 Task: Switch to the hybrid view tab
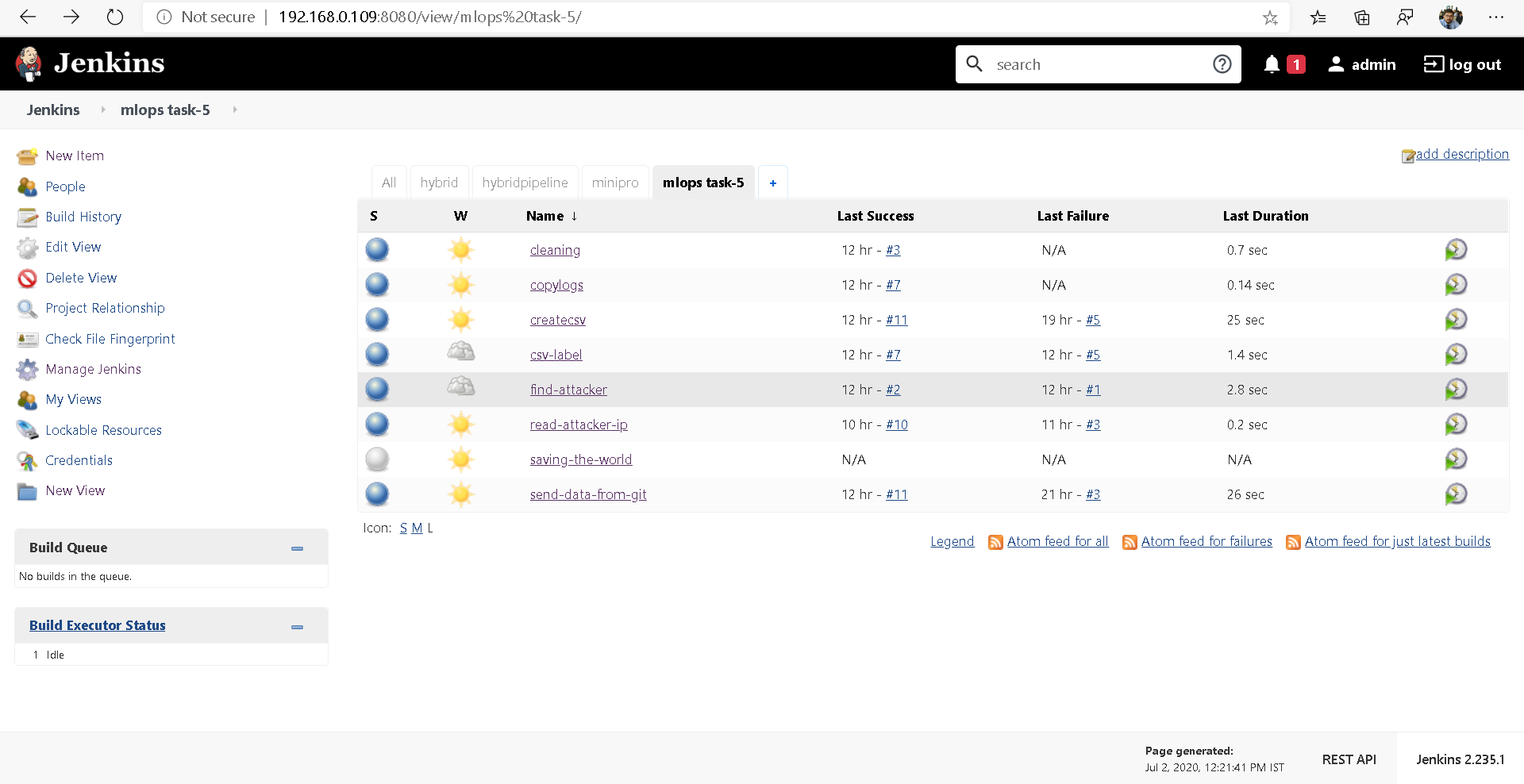point(439,183)
